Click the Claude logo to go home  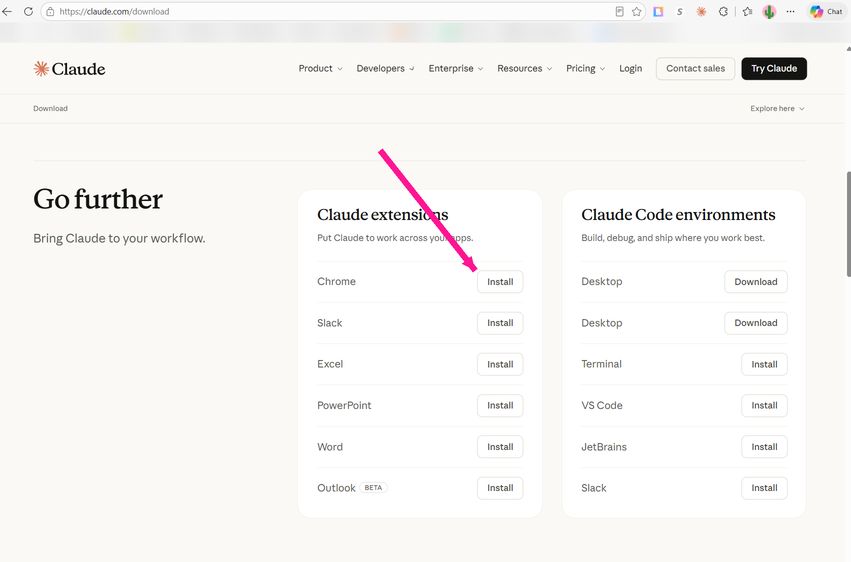click(x=69, y=69)
